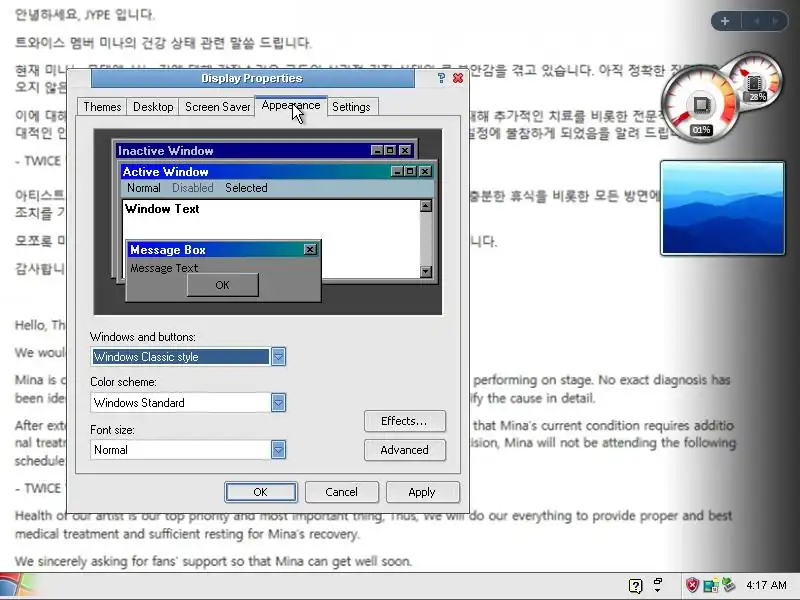Click the network monitors tray icon

pos(710,585)
